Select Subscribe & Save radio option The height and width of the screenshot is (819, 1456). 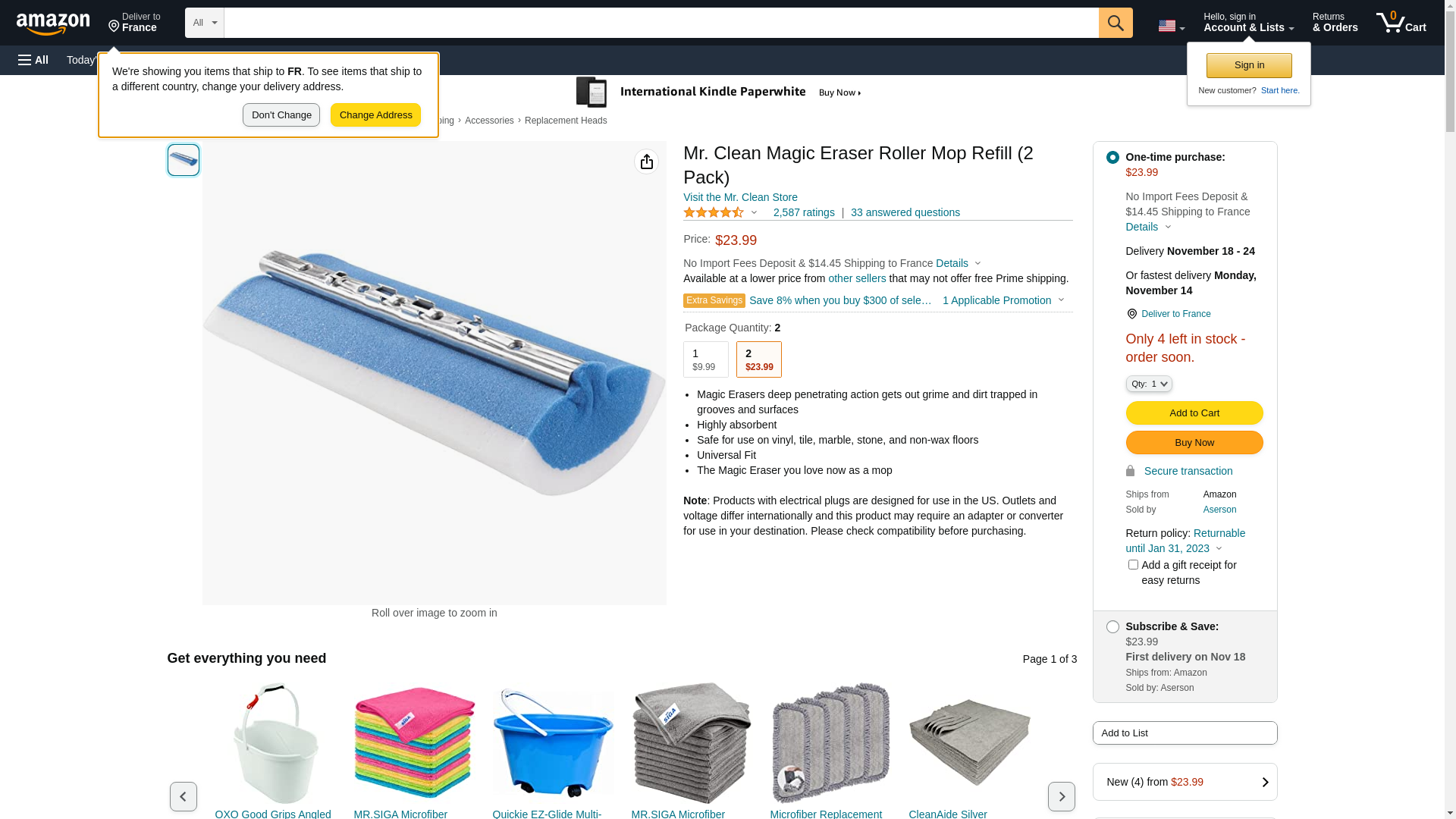(x=1112, y=627)
